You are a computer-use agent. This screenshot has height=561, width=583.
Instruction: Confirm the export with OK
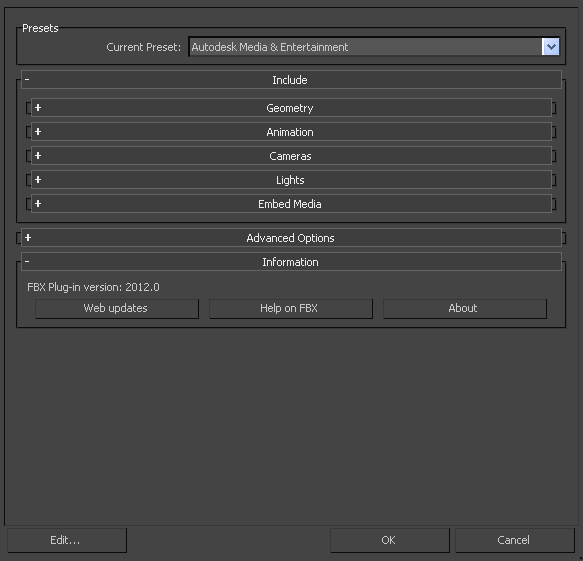coord(390,540)
